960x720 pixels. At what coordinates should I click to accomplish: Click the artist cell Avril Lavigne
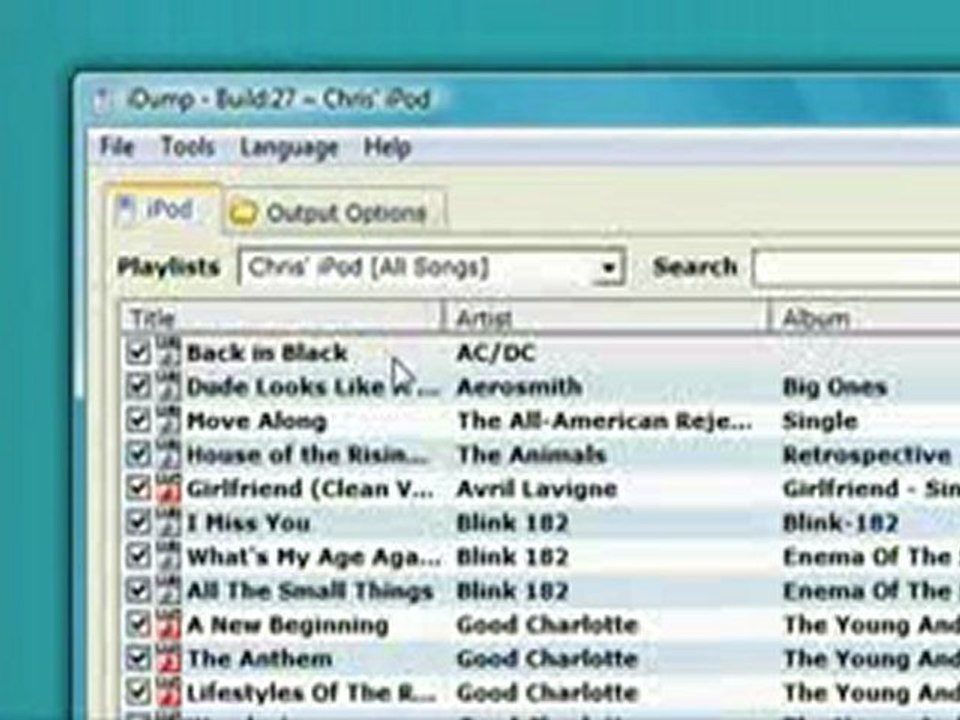pyautogui.click(x=537, y=489)
